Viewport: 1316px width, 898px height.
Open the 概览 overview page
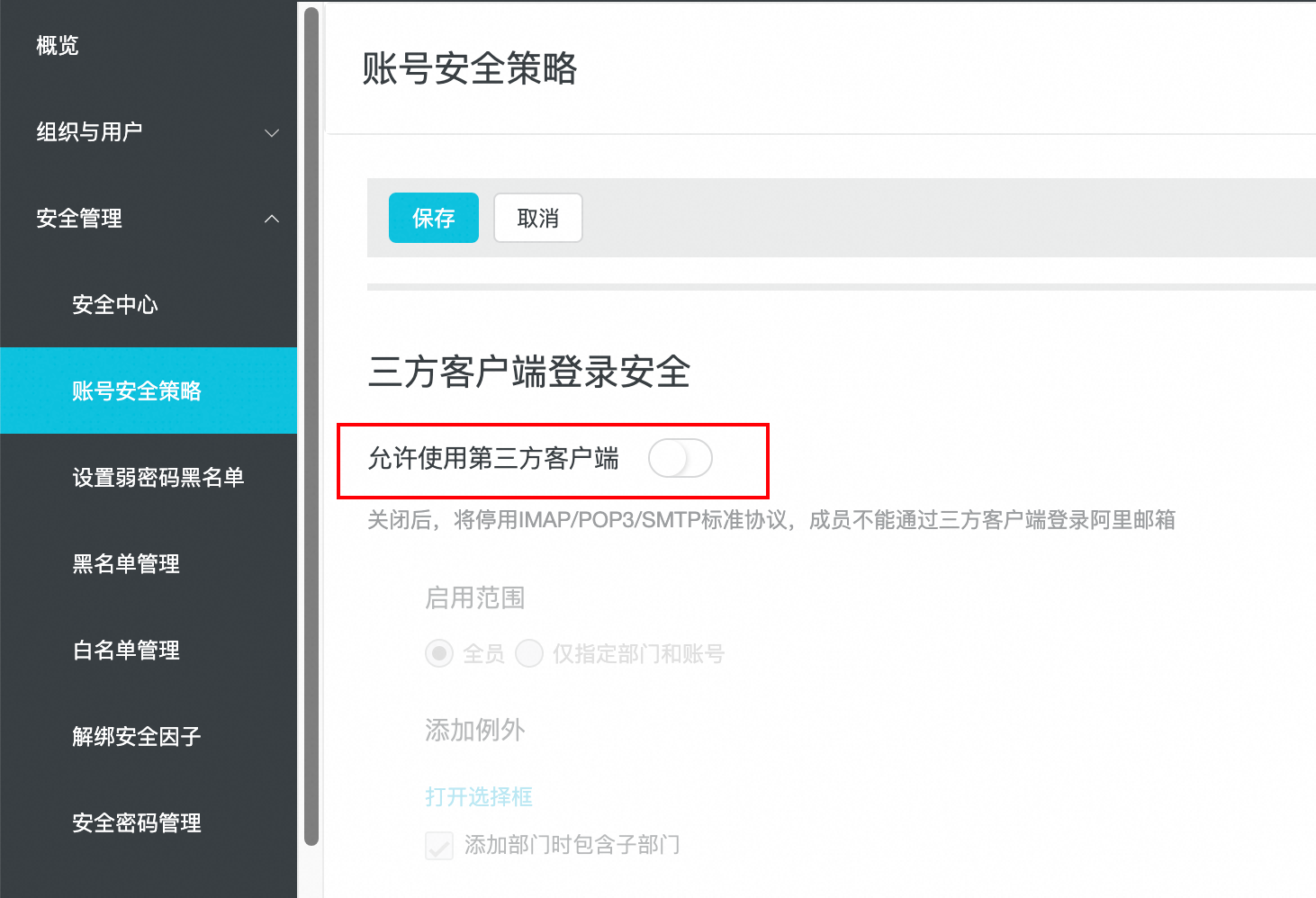pyautogui.click(x=58, y=45)
